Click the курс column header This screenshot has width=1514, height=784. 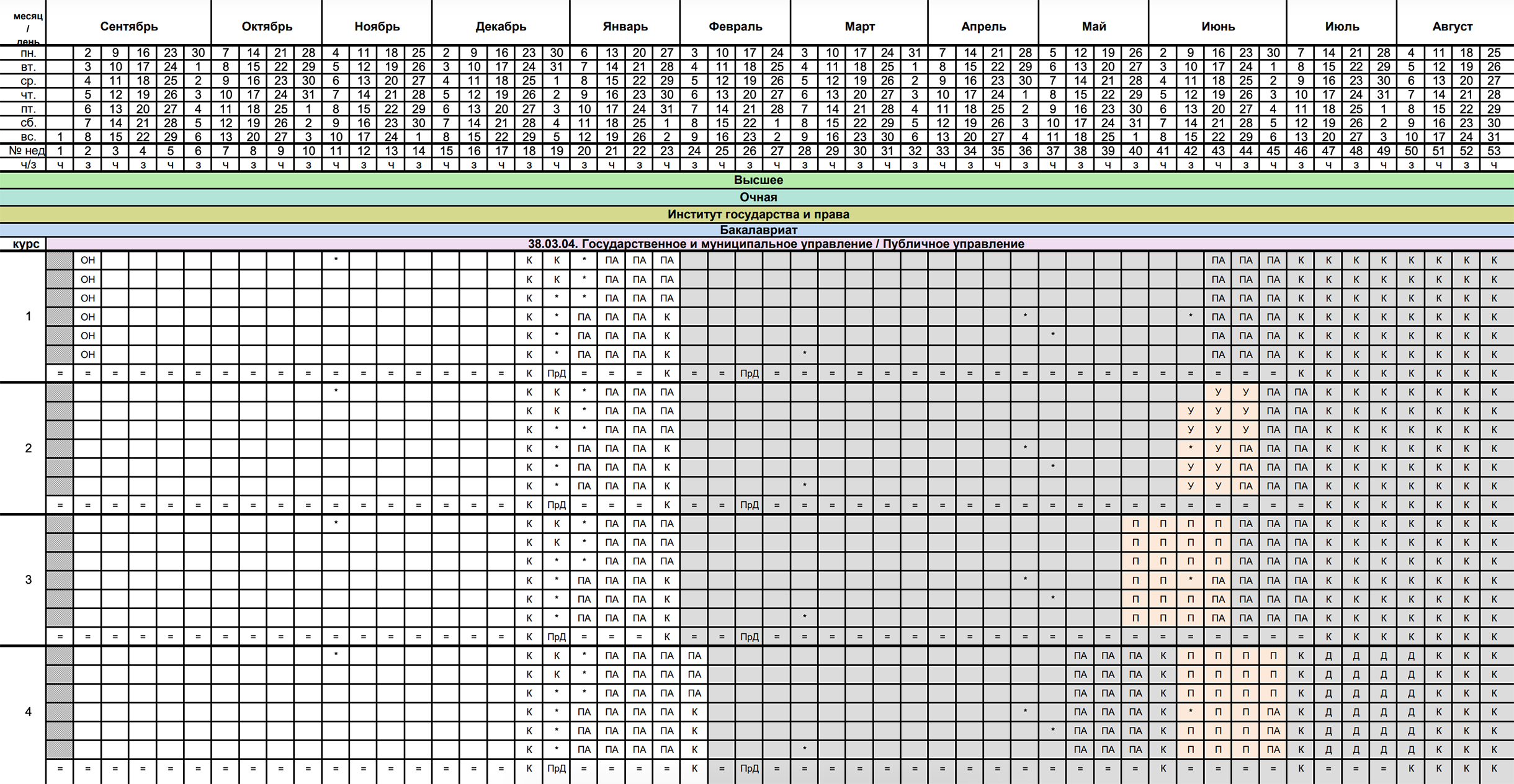coord(23,244)
